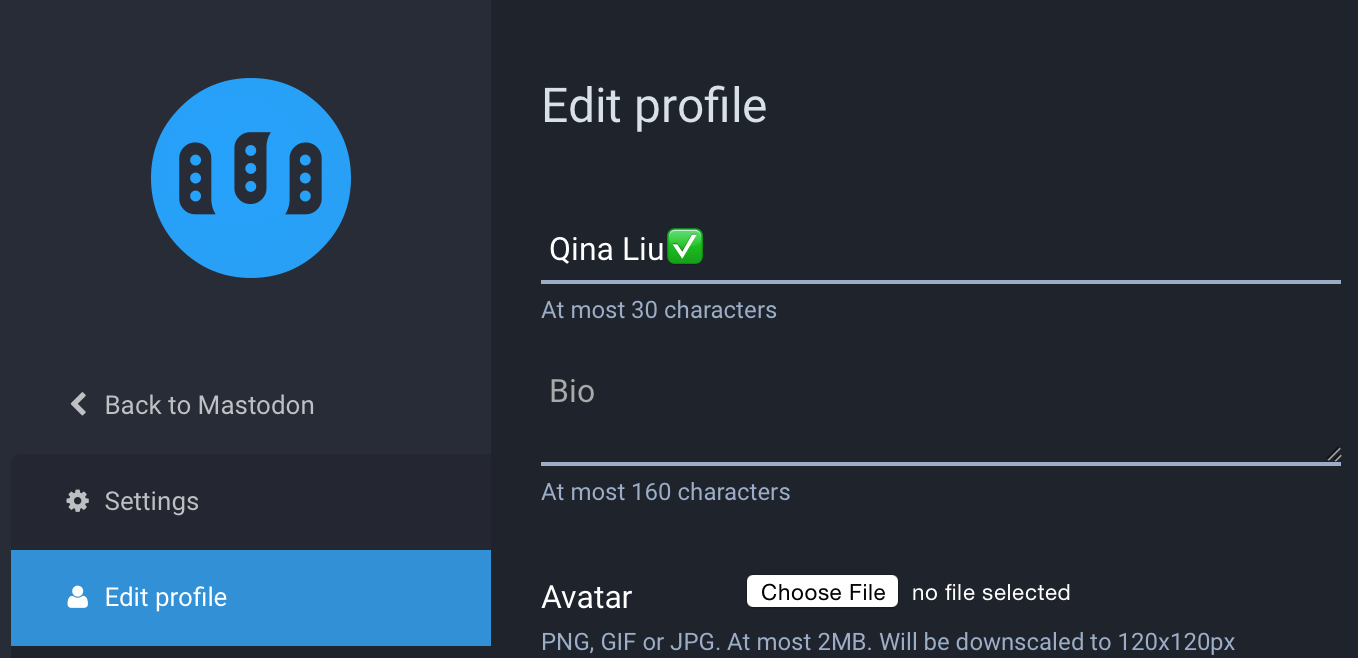Click the back chevron arrow icon
1358x658 pixels.
[78, 404]
